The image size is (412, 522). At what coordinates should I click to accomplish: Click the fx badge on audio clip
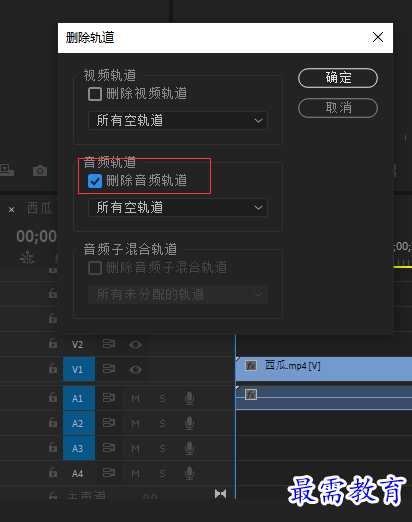pos(251,395)
